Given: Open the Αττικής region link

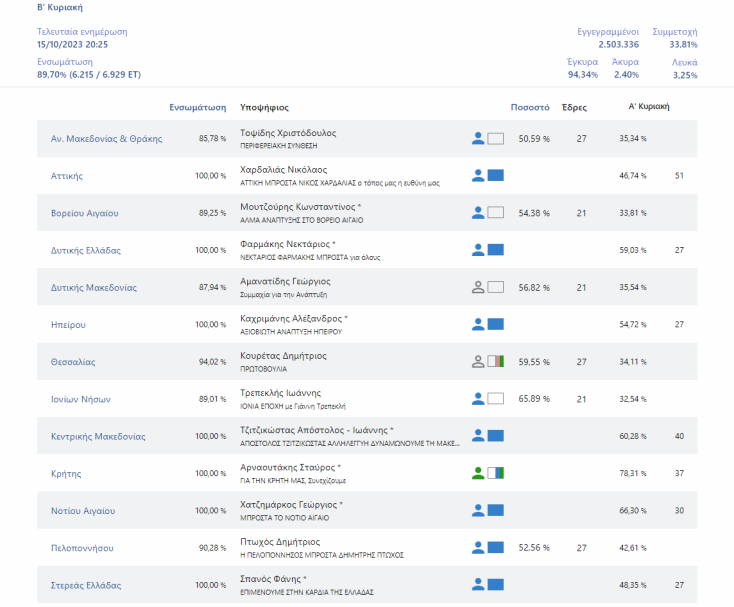Looking at the screenshot, I should coord(66,176).
